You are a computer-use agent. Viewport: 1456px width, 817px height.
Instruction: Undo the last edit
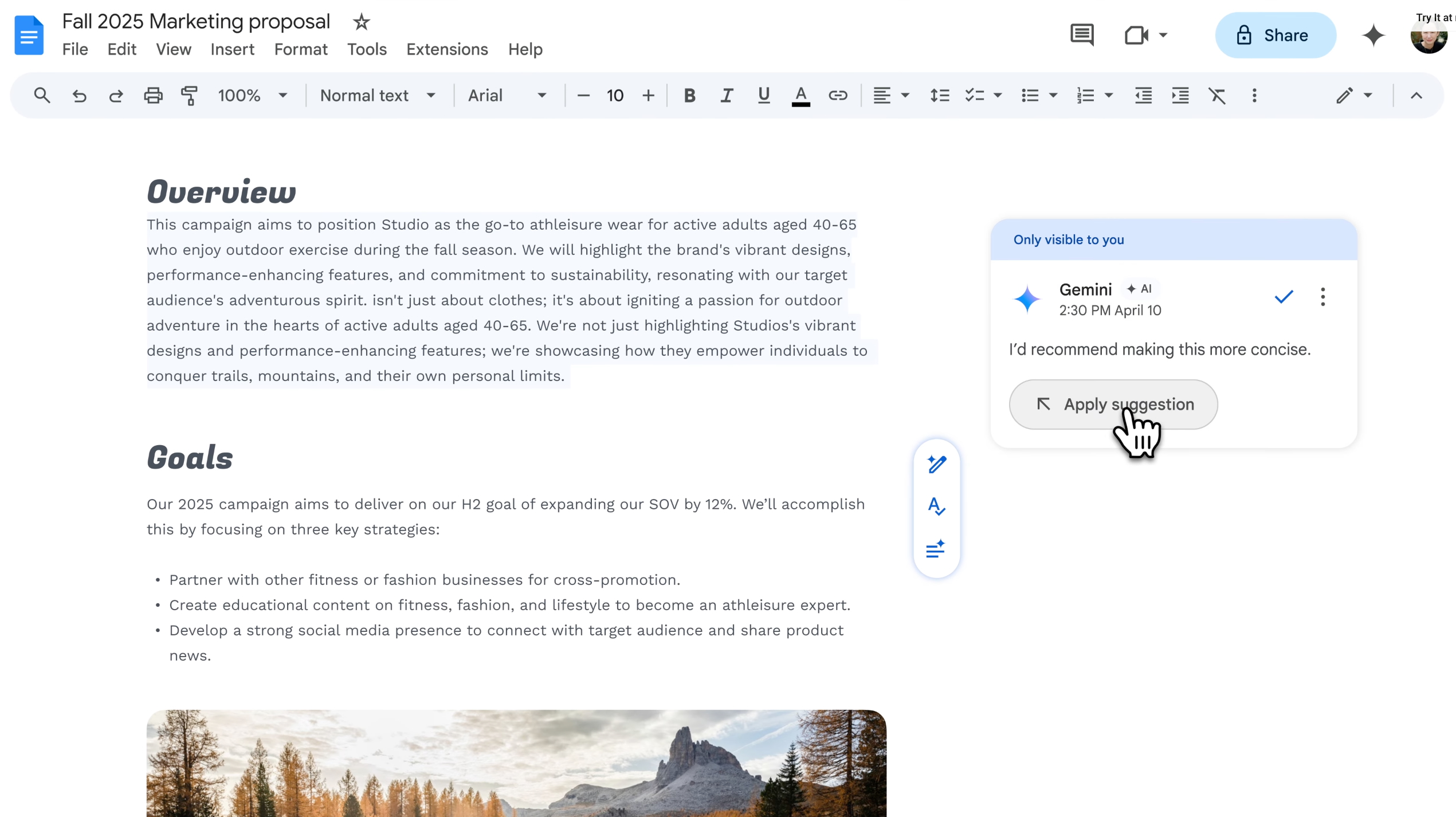click(x=80, y=95)
